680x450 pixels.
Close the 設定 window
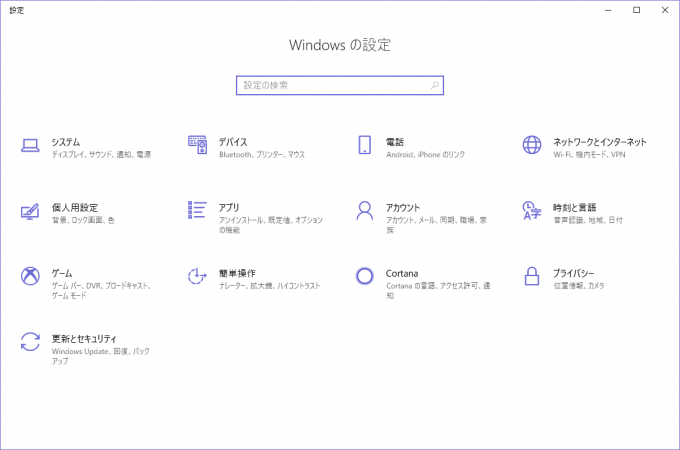pyautogui.click(x=665, y=10)
